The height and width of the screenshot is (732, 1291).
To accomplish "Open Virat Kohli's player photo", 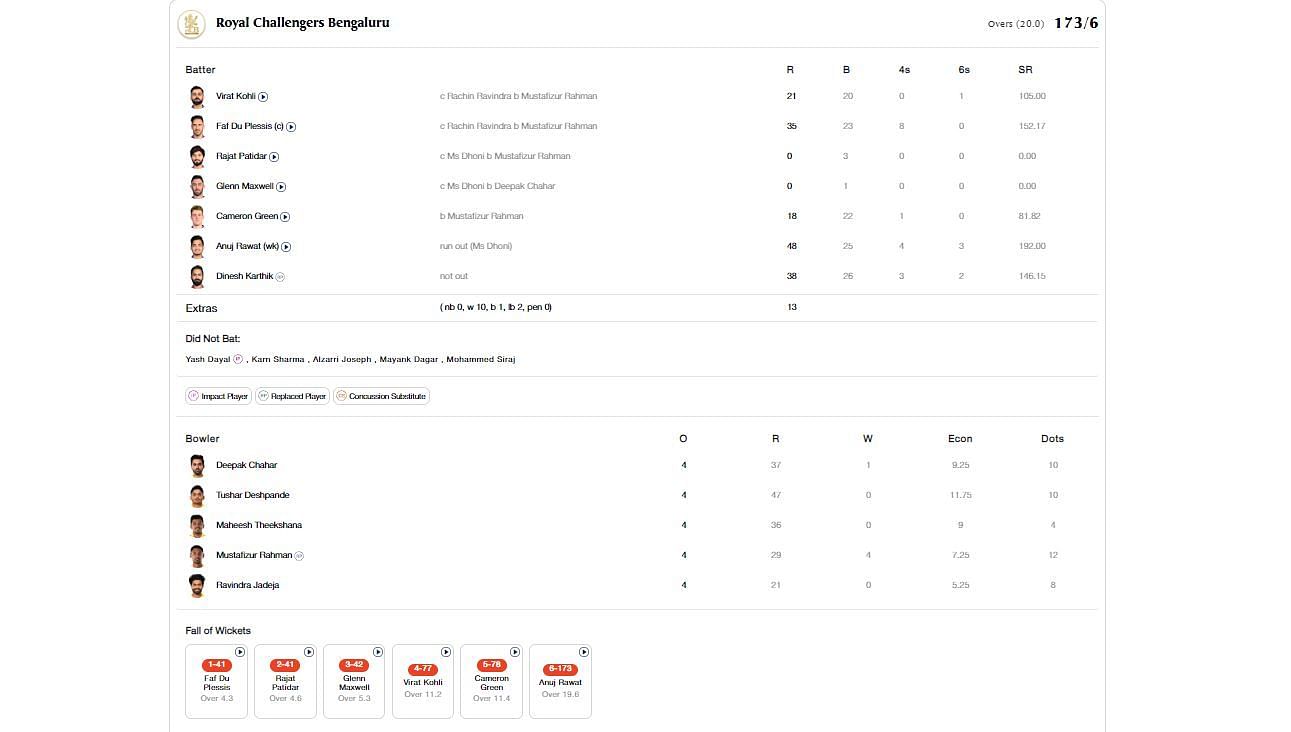I will coord(197,97).
